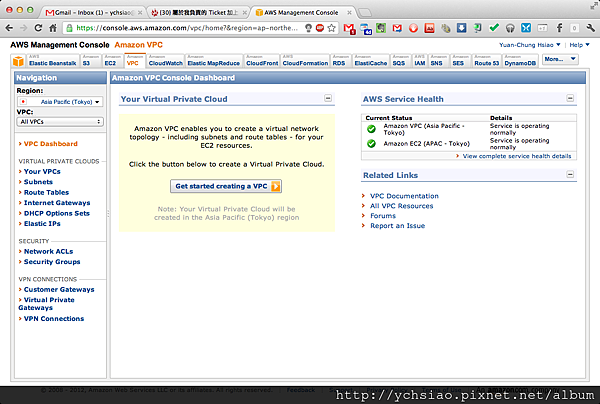Click View complete service health details link
The width and height of the screenshot is (600, 404).
[517, 156]
